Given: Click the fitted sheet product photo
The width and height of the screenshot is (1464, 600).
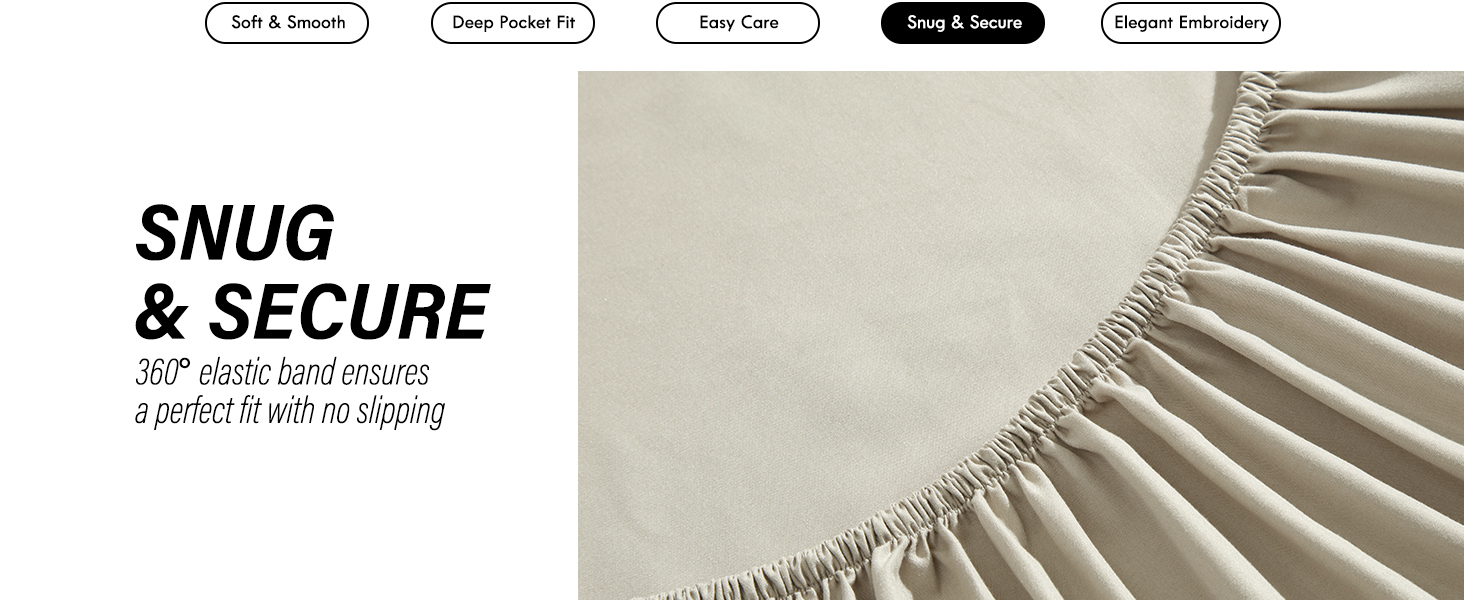Looking at the screenshot, I should click(1021, 335).
